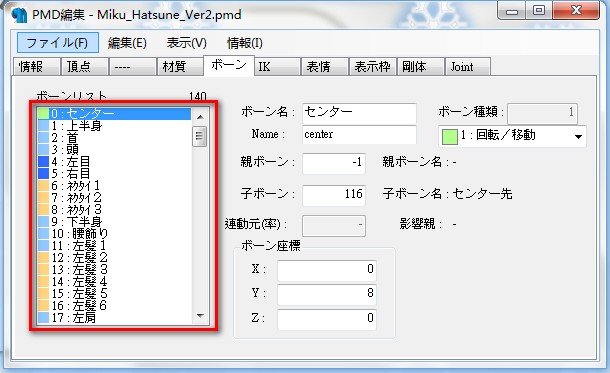610x373 pixels.
Task: Select bone 0 : センター in list
Action: 114,114
